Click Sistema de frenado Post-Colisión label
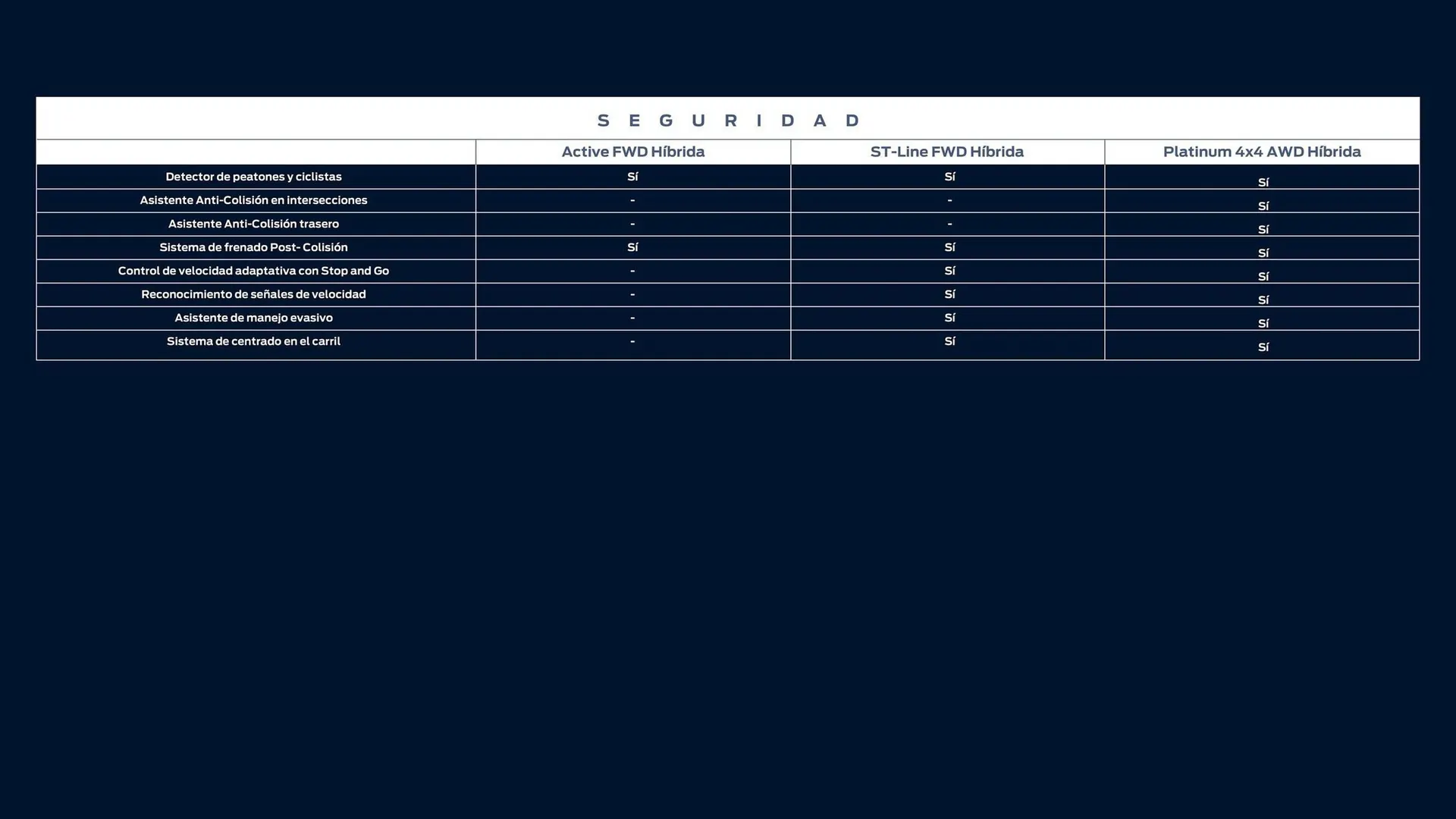This screenshot has width=1456, height=819. click(x=253, y=247)
